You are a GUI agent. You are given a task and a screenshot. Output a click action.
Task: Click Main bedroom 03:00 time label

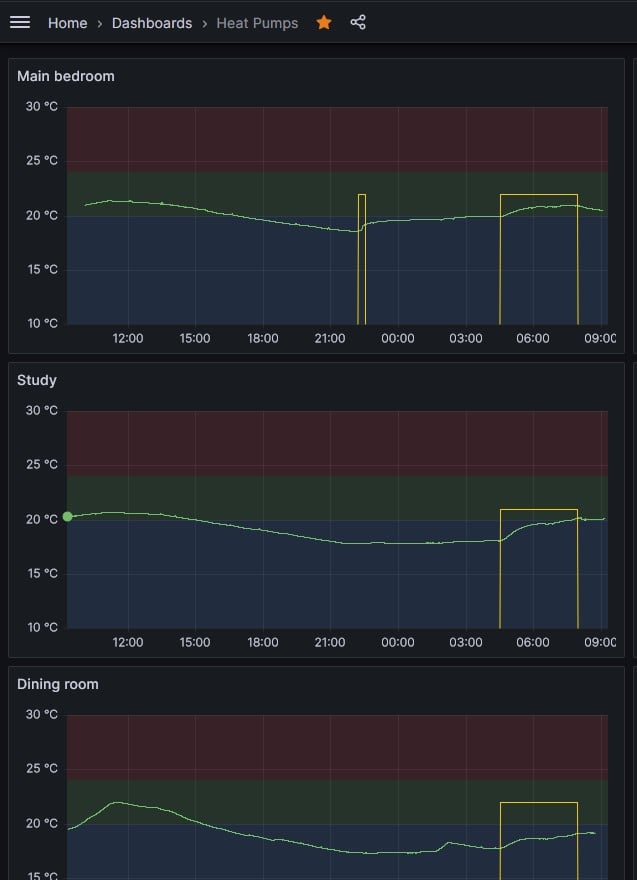pos(466,338)
